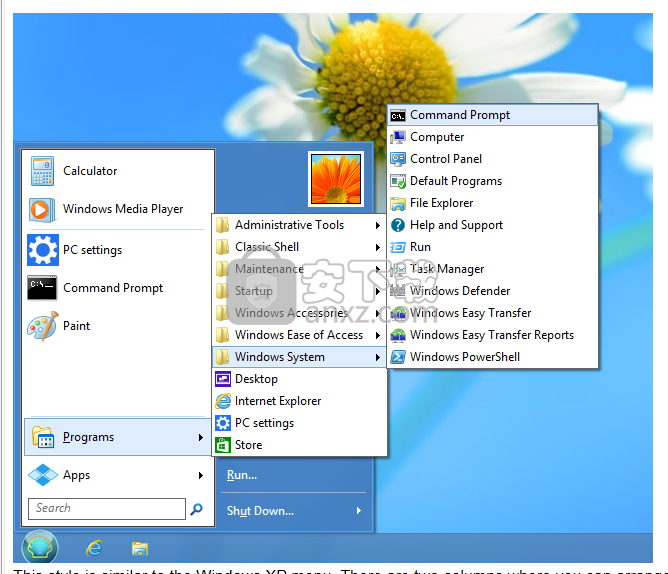Click the Default Programs icon
Image resolution: width=668 pixels, height=574 pixels.
click(x=398, y=182)
